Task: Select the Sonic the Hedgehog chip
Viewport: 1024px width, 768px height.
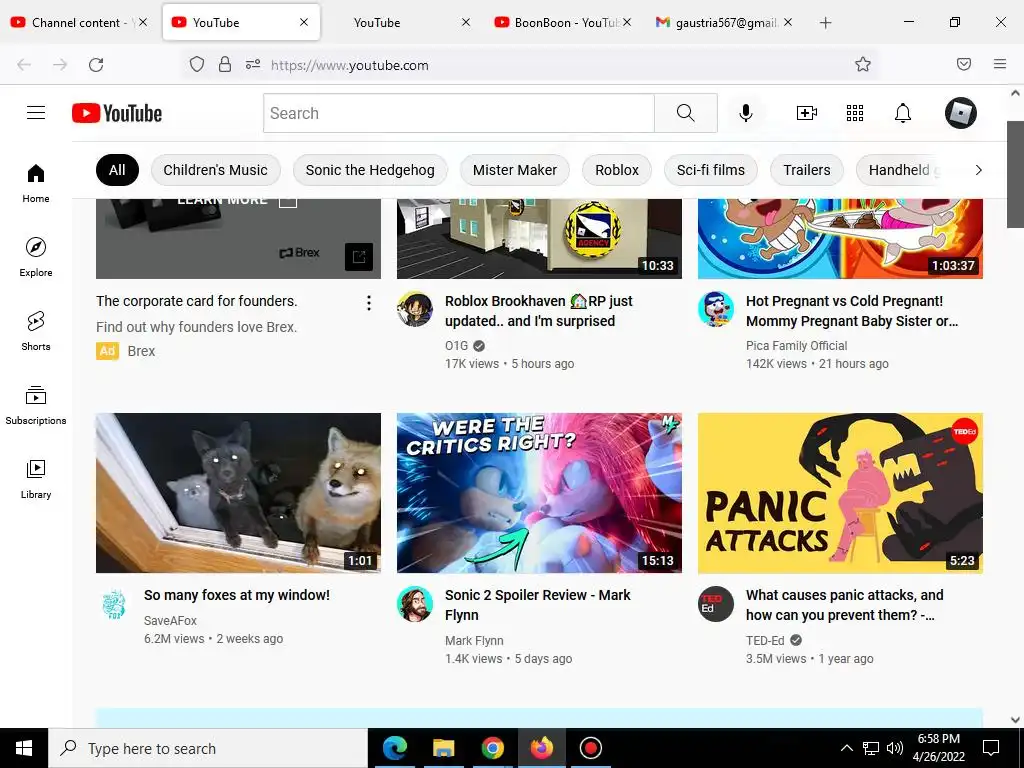Action: pyautogui.click(x=370, y=170)
